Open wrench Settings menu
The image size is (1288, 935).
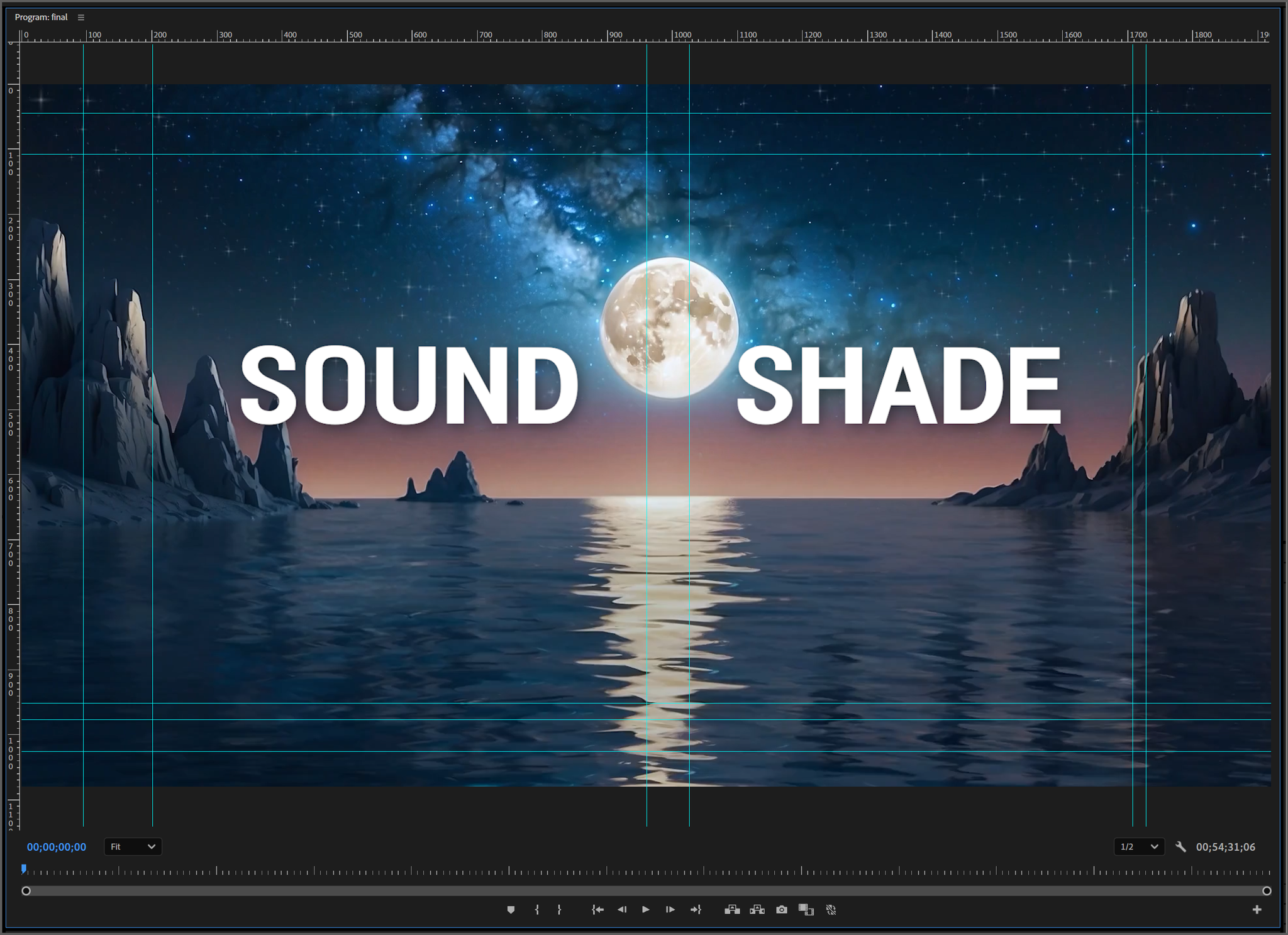(1180, 847)
